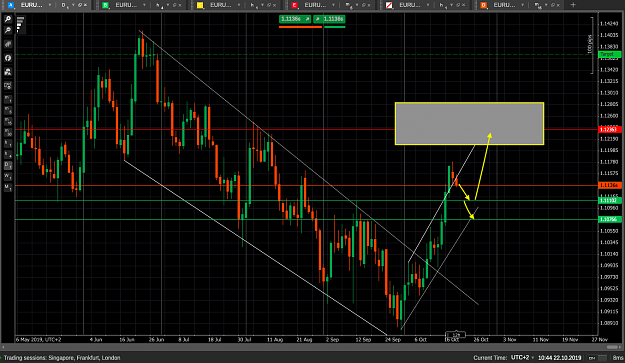This screenshot has height=363, width=625.
Task: Open the indicators (f) icon in the left toolbar
Action: [8, 58]
